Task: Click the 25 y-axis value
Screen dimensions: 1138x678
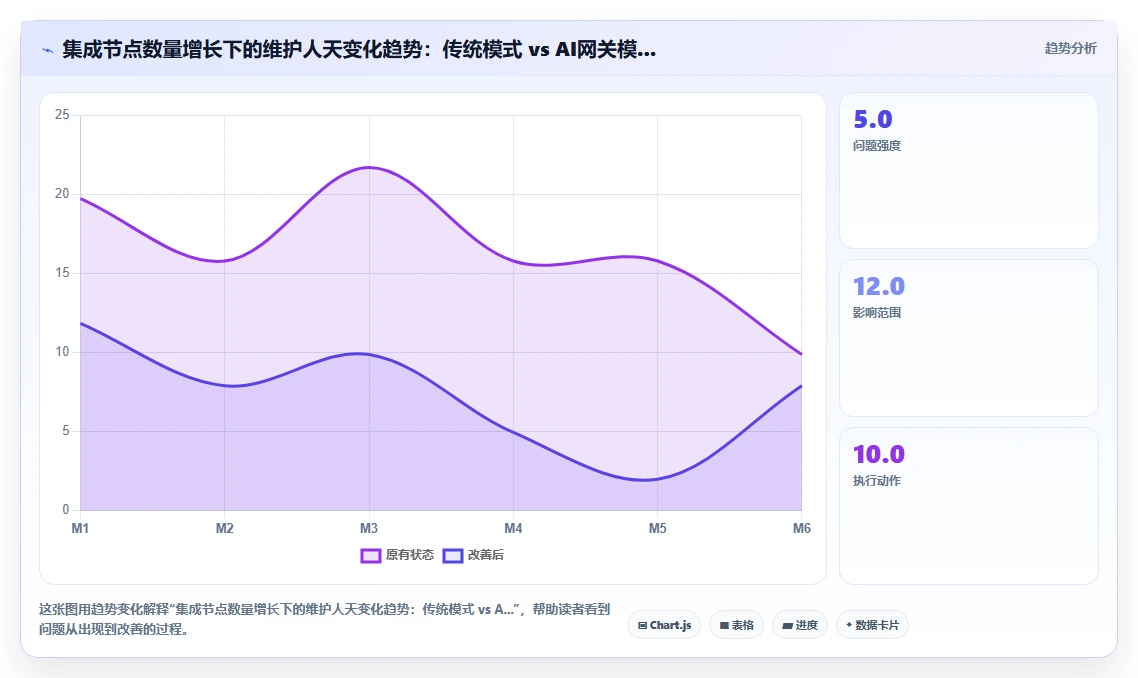Action: point(62,115)
